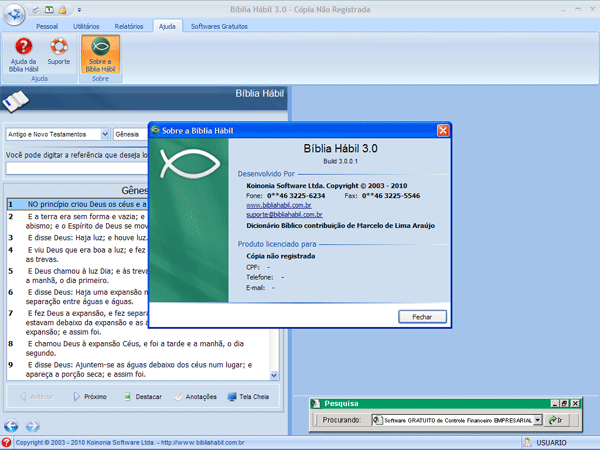Image resolution: width=600 pixels, height=450 pixels.
Task: Click the red help icon in status bar
Action: (7, 442)
